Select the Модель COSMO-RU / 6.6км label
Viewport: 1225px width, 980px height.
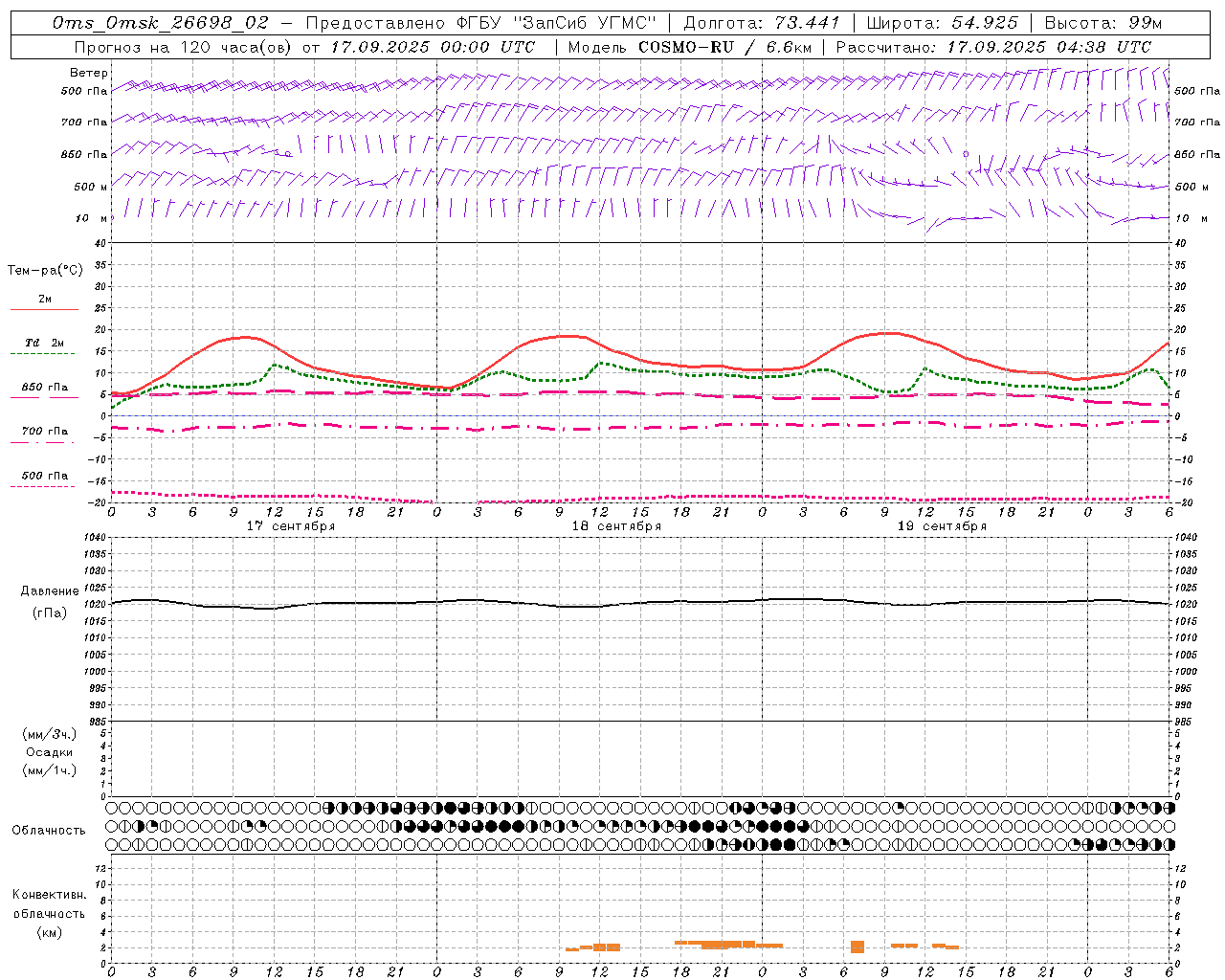(x=689, y=47)
